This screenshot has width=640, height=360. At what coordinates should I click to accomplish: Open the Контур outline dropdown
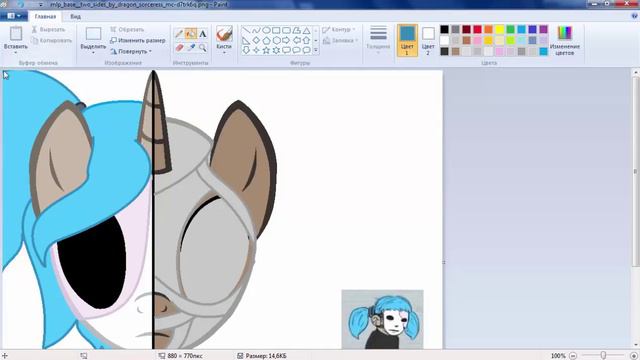click(338, 29)
